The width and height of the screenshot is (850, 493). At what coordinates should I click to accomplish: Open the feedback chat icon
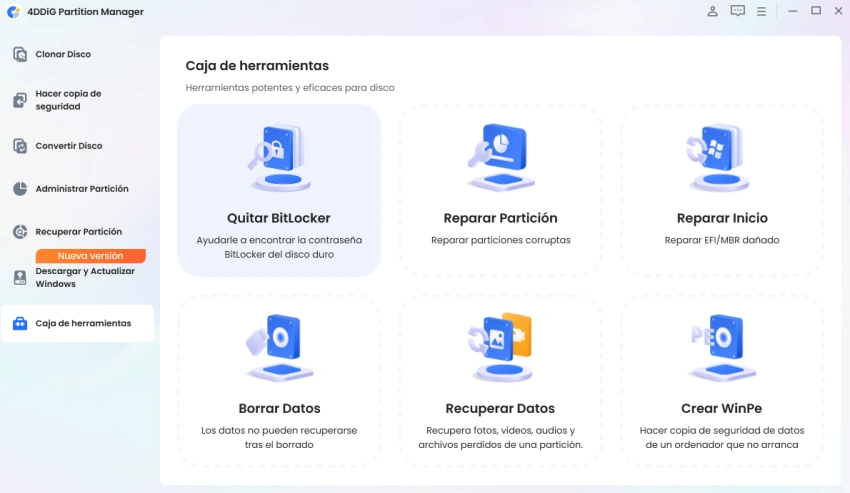(x=737, y=11)
